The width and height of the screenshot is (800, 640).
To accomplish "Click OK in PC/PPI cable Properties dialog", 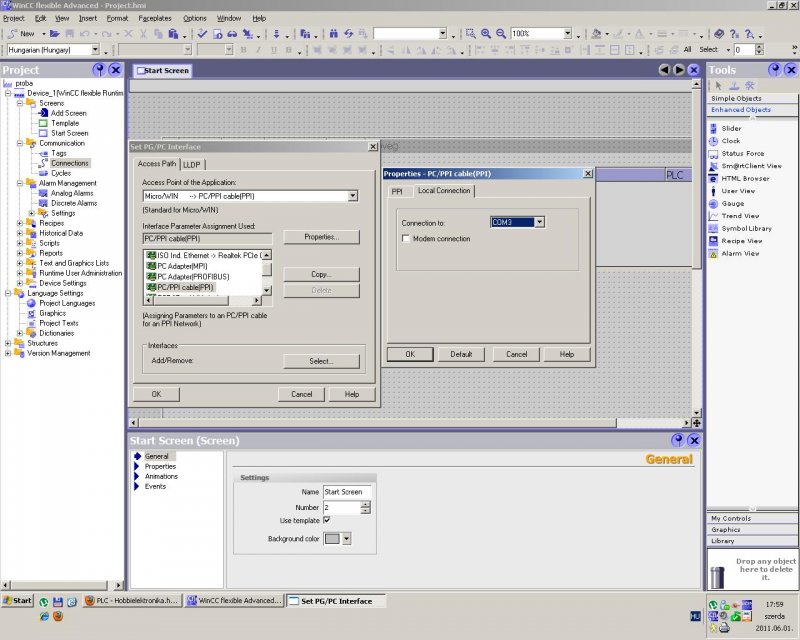I will click(x=410, y=354).
